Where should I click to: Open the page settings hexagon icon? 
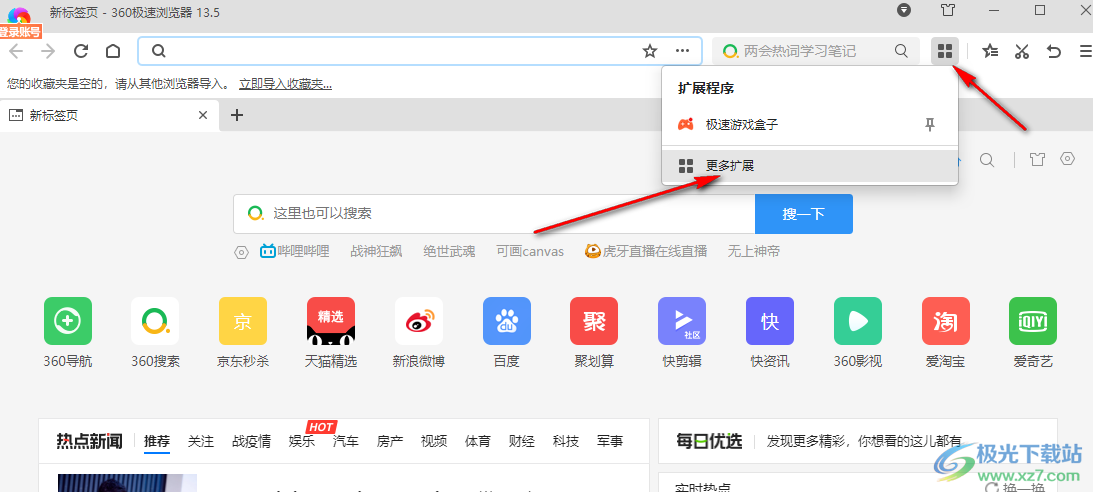1067,160
